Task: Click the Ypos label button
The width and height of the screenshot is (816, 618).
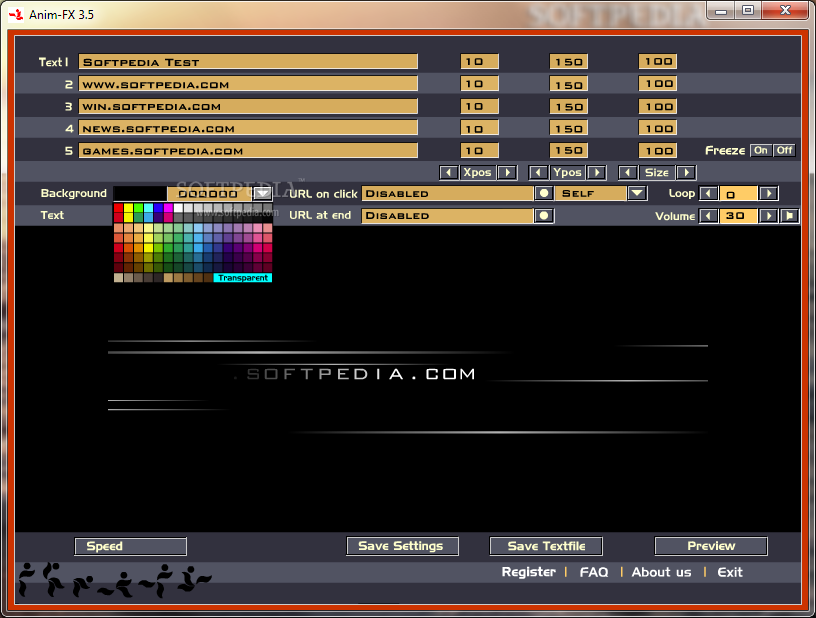Action: click(567, 173)
